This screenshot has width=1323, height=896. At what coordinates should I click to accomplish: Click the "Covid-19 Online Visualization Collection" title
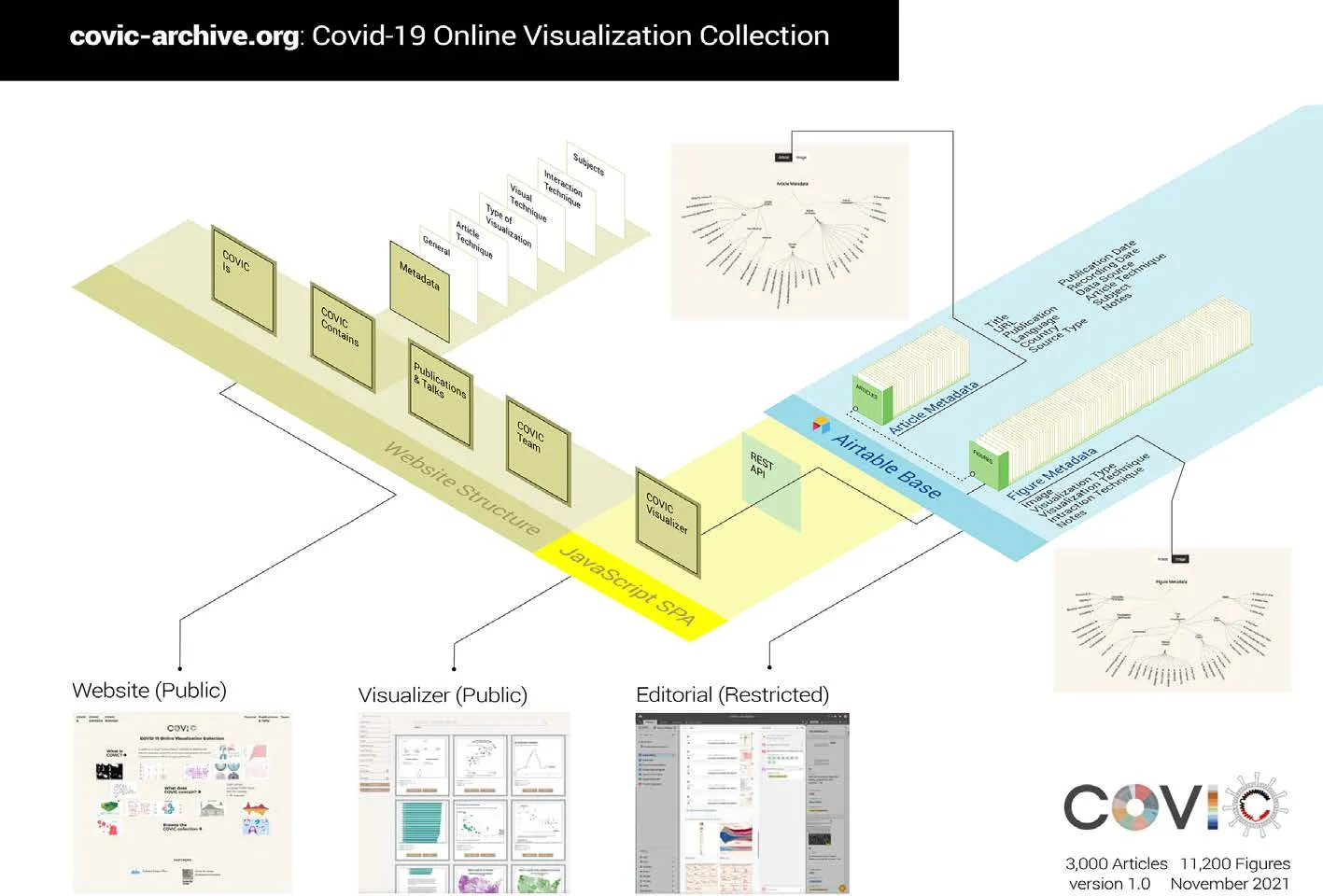click(570, 36)
